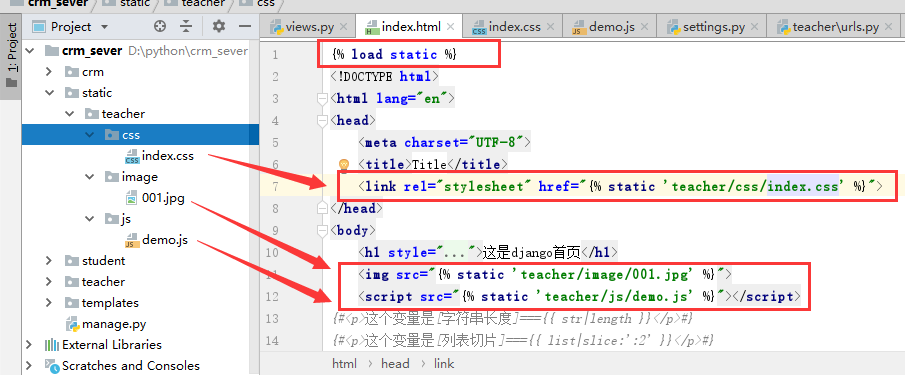Fold the html tag at line 3
This screenshot has height=375, width=905.
(x=323, y=99)
